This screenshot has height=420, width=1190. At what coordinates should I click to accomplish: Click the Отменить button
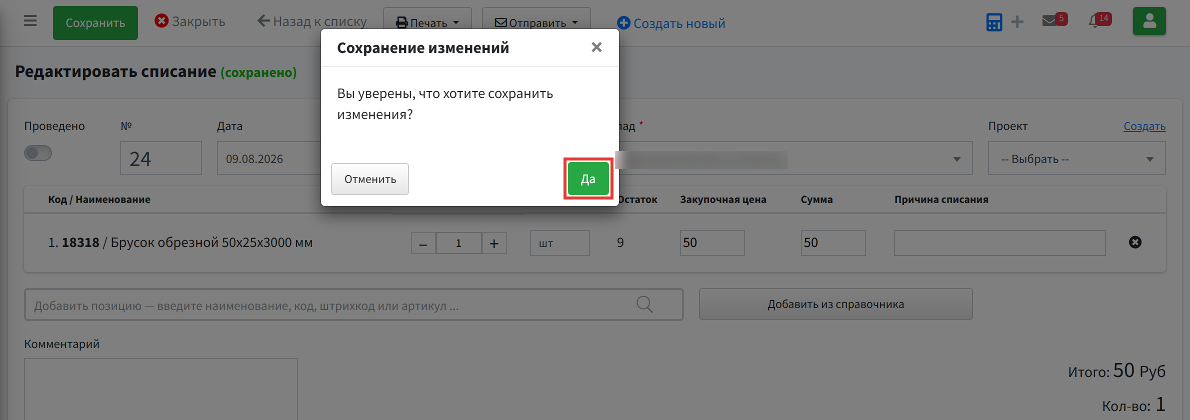(x=370, y=179)
